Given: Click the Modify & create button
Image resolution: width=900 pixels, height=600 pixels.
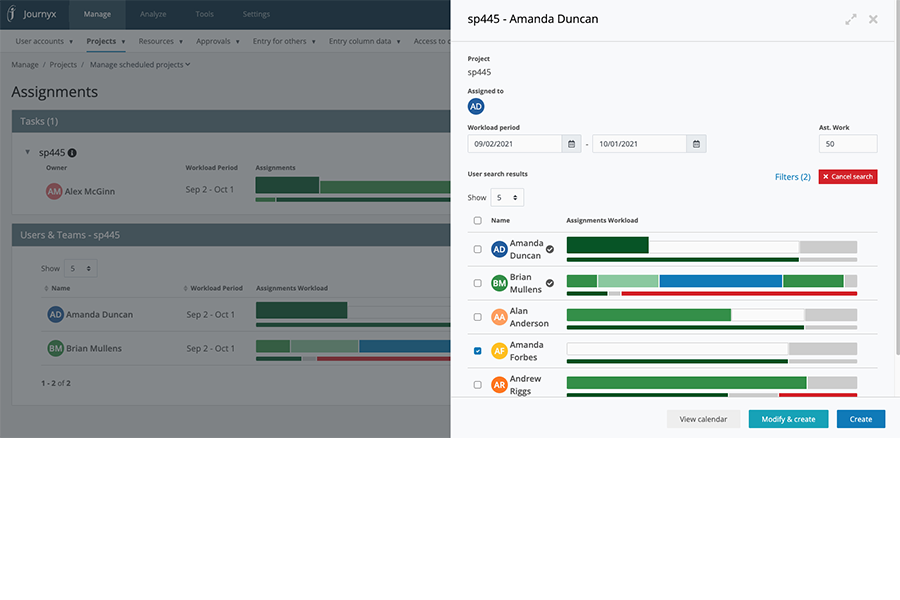Looking at the screenshot, I should pyautogui.click(x=788, y=419).
